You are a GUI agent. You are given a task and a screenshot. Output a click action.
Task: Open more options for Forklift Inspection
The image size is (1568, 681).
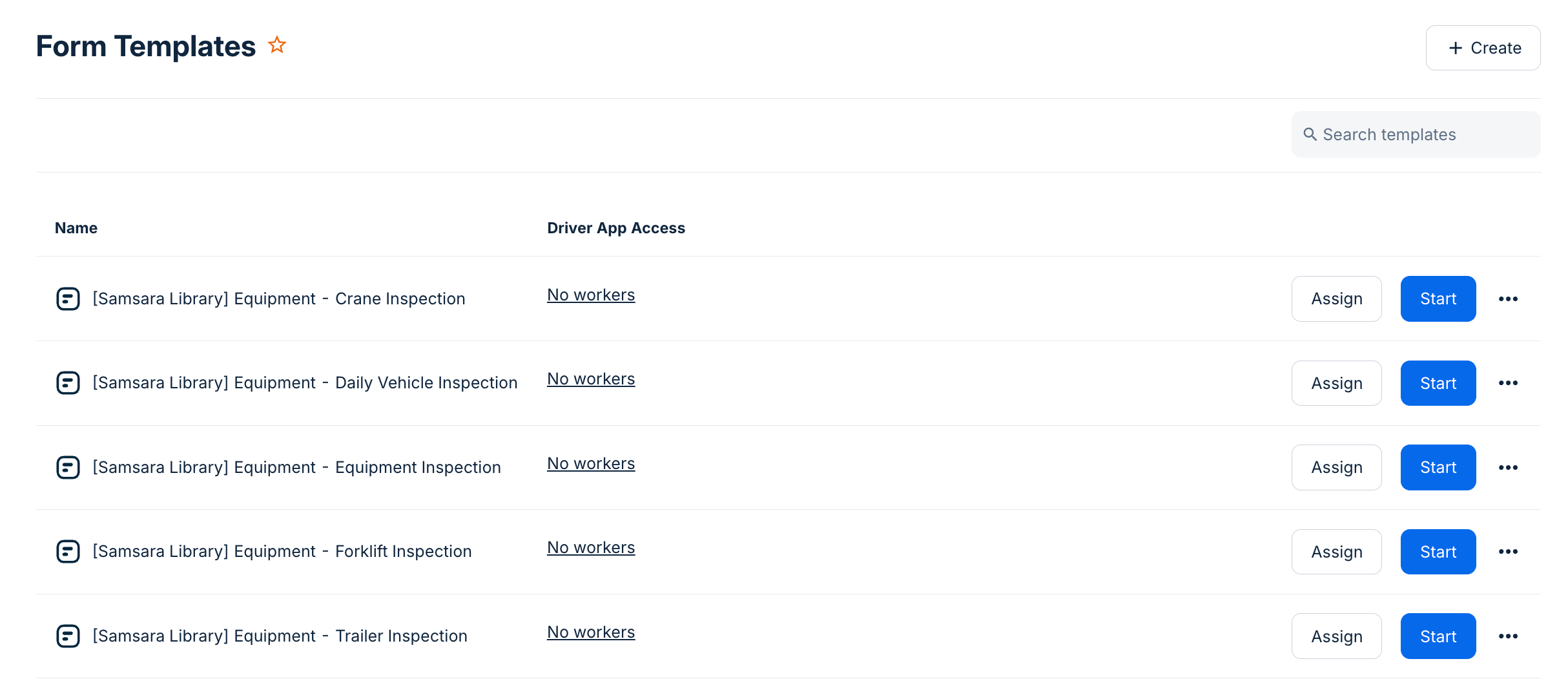1508,552
